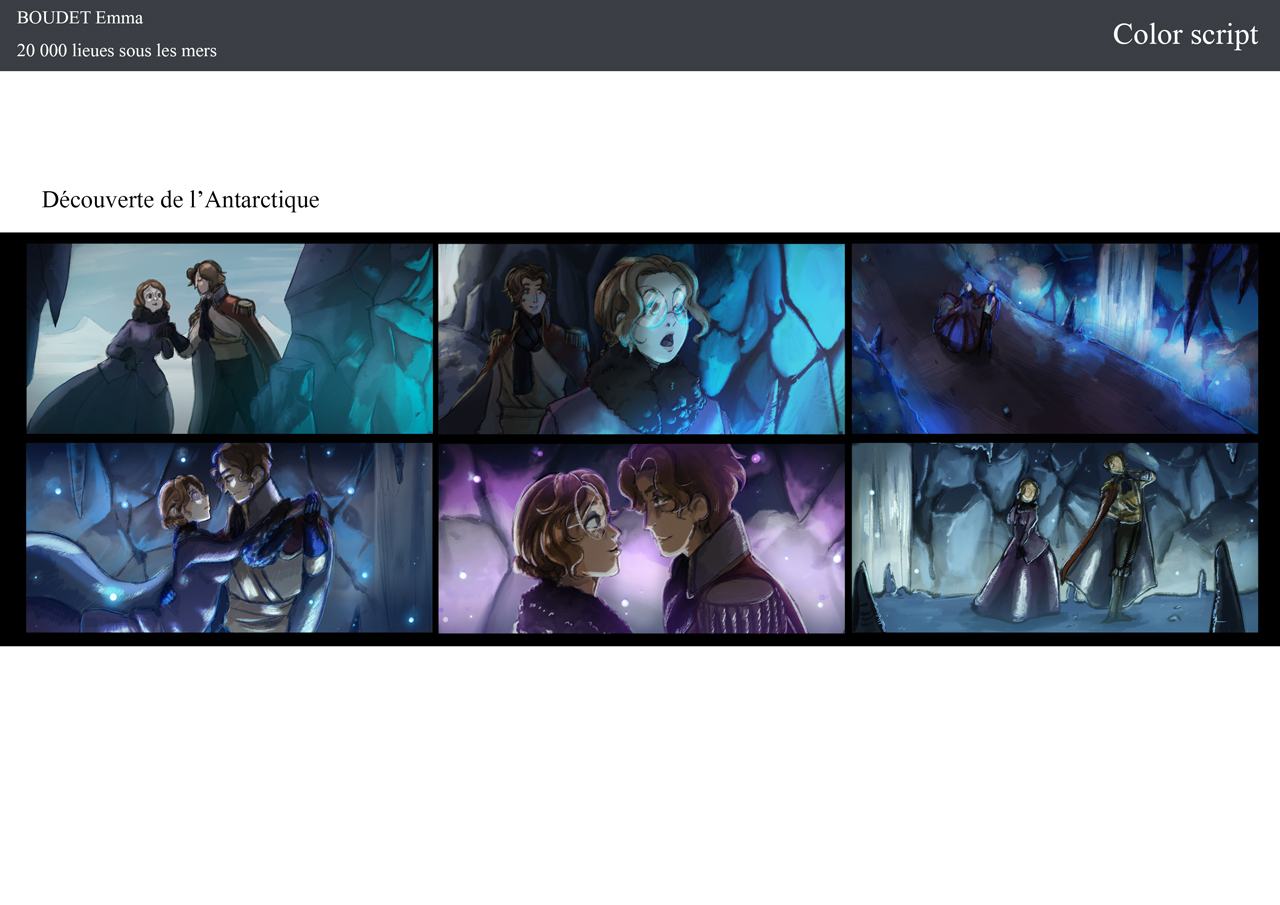Open the thumbnail of couple standing apart in cave
Screen dimensions: 1280x905
click(1054, 538)
